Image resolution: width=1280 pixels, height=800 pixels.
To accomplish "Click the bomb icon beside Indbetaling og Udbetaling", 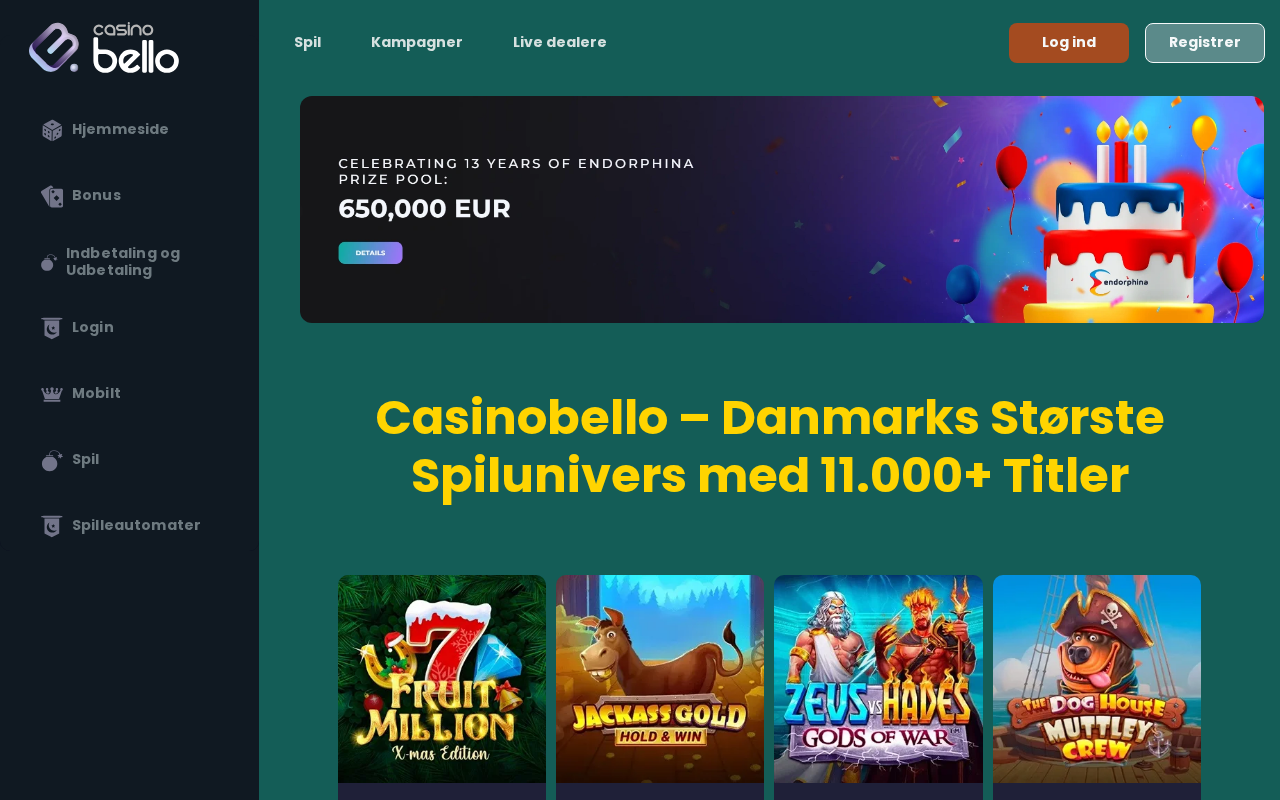I will click(49, 262).
